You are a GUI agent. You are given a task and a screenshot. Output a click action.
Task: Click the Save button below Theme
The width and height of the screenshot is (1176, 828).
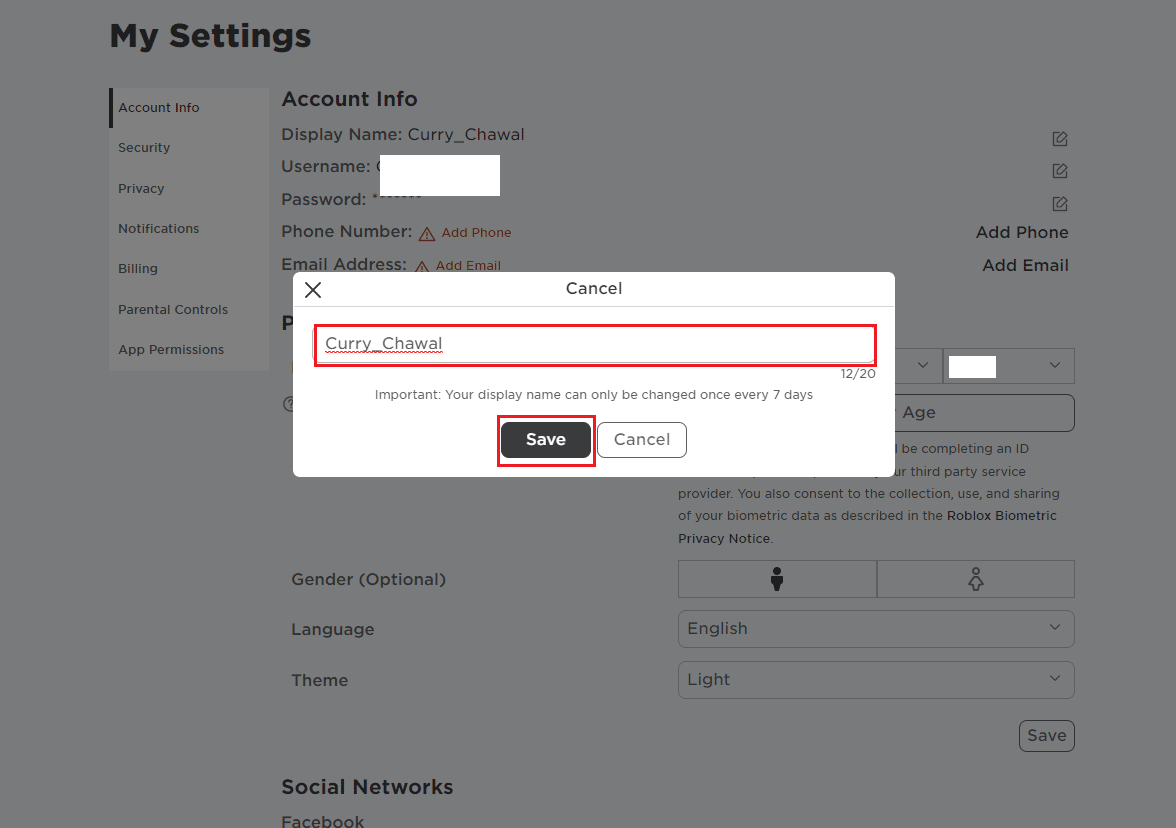[x=1047, y=736]
